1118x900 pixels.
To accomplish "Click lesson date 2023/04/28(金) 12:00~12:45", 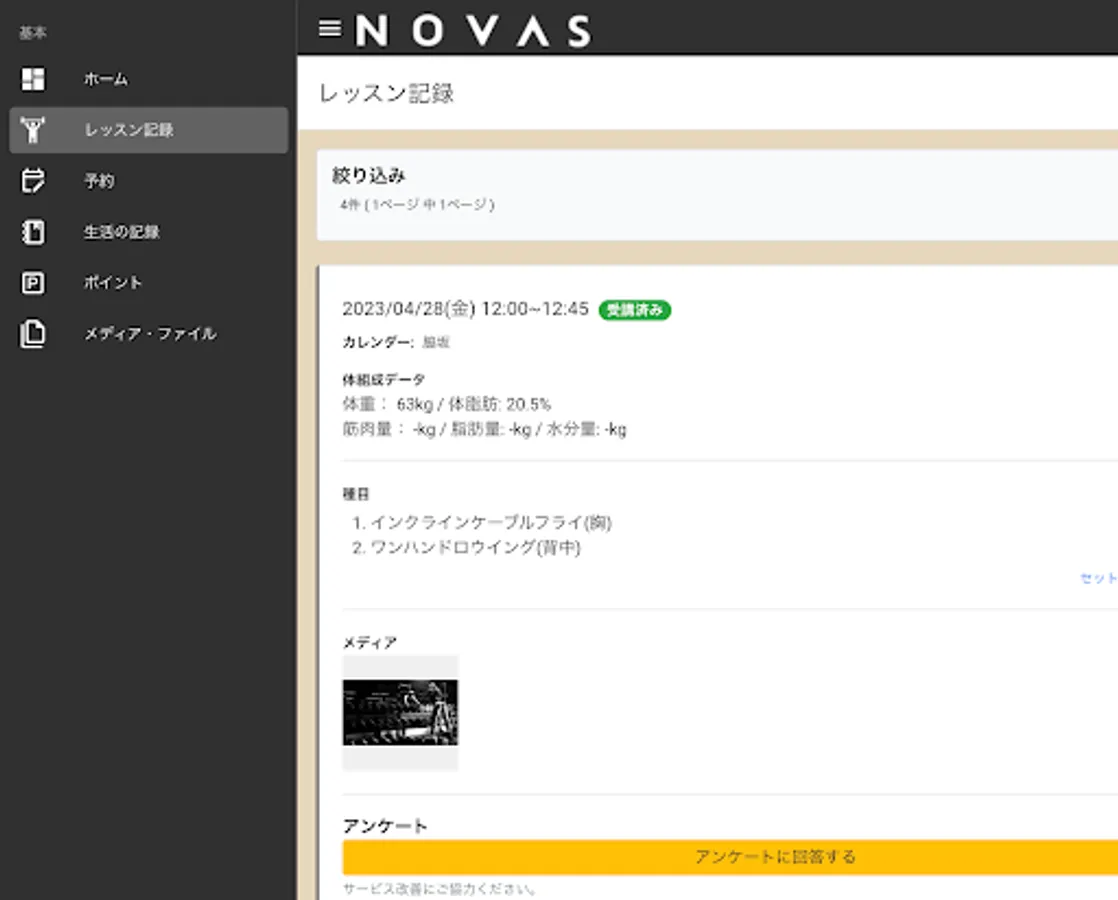I will pyautogui.click(x=466, y=309).
